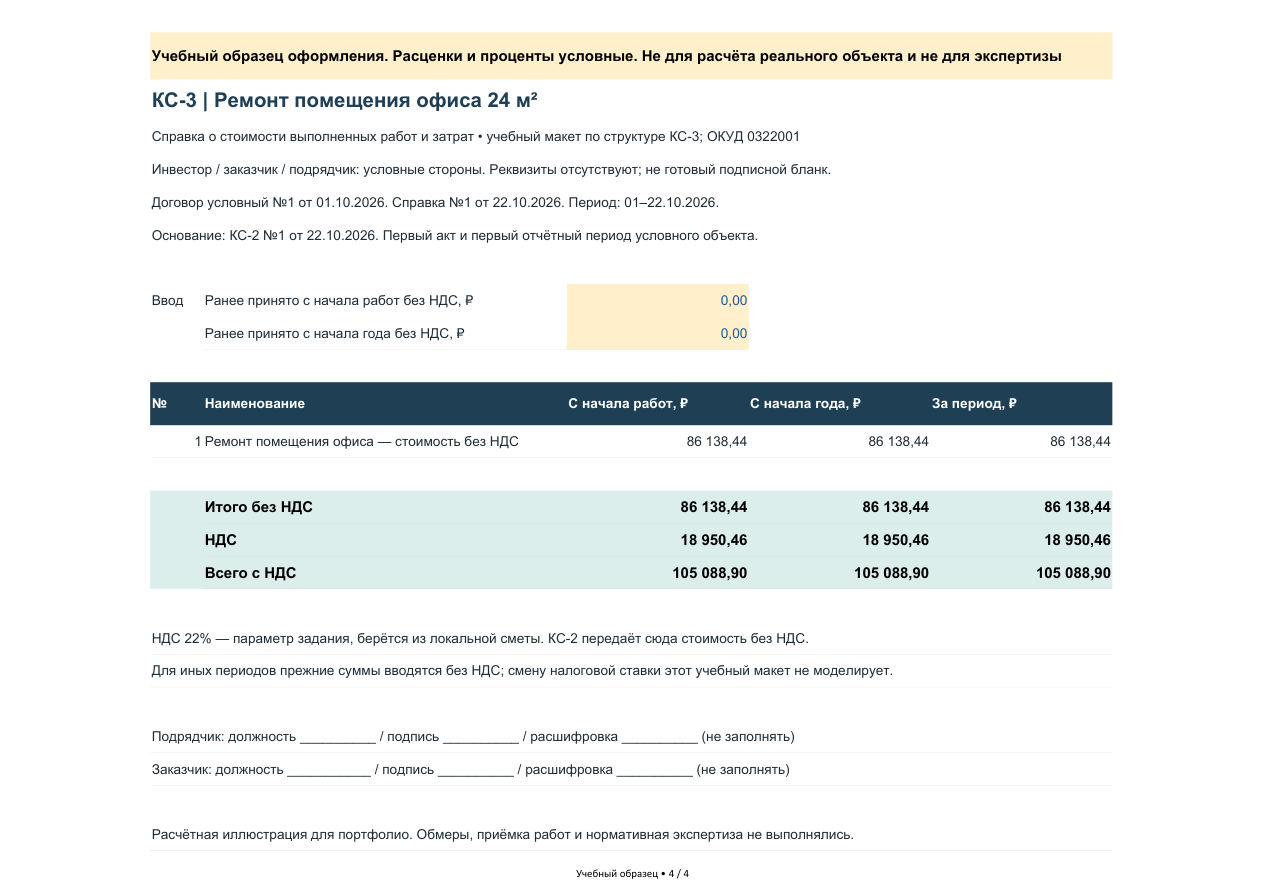Select row 1 «Ремонт помещения офиса — стоимость без НДС»
Image resolution: width=1263 pixels, height=893 pixels.
[x=631, y=441]
